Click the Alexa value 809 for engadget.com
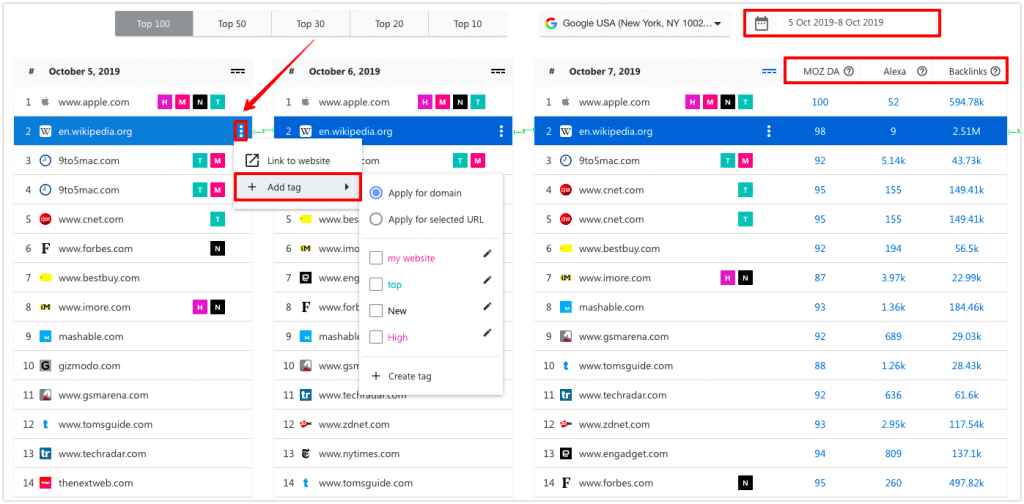This screenshot has width=1024, height=504. point(895,454)
